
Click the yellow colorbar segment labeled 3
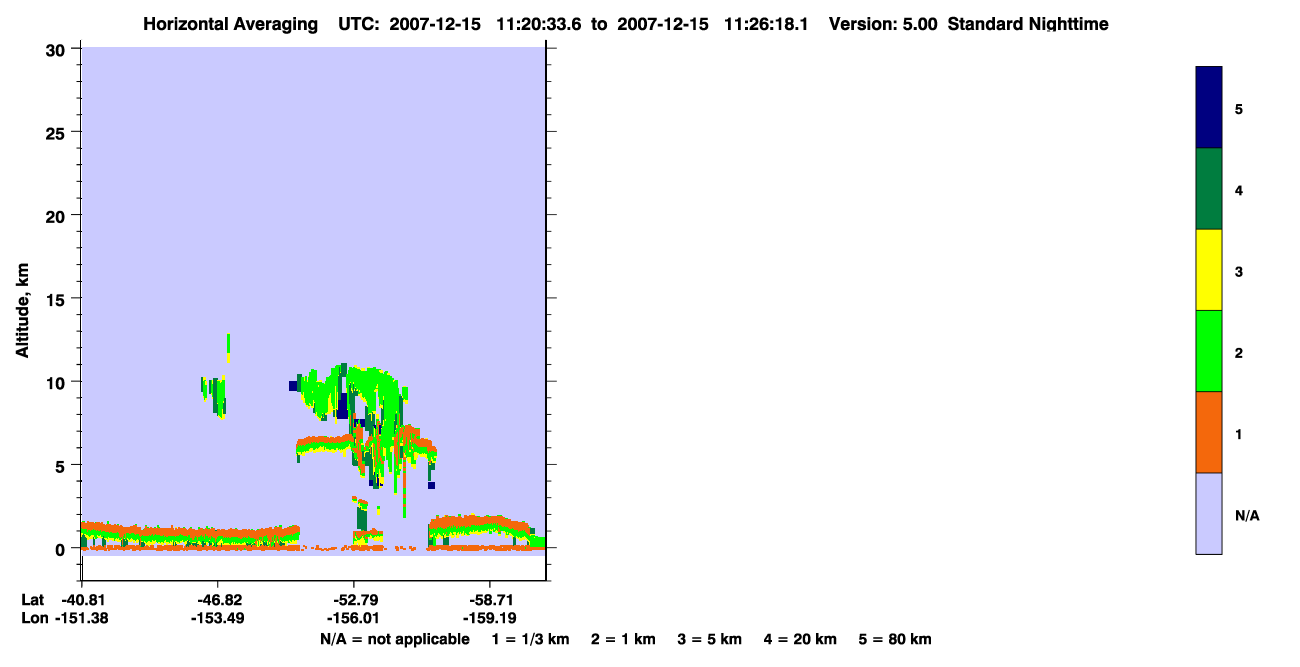[x=1209, y=270]
